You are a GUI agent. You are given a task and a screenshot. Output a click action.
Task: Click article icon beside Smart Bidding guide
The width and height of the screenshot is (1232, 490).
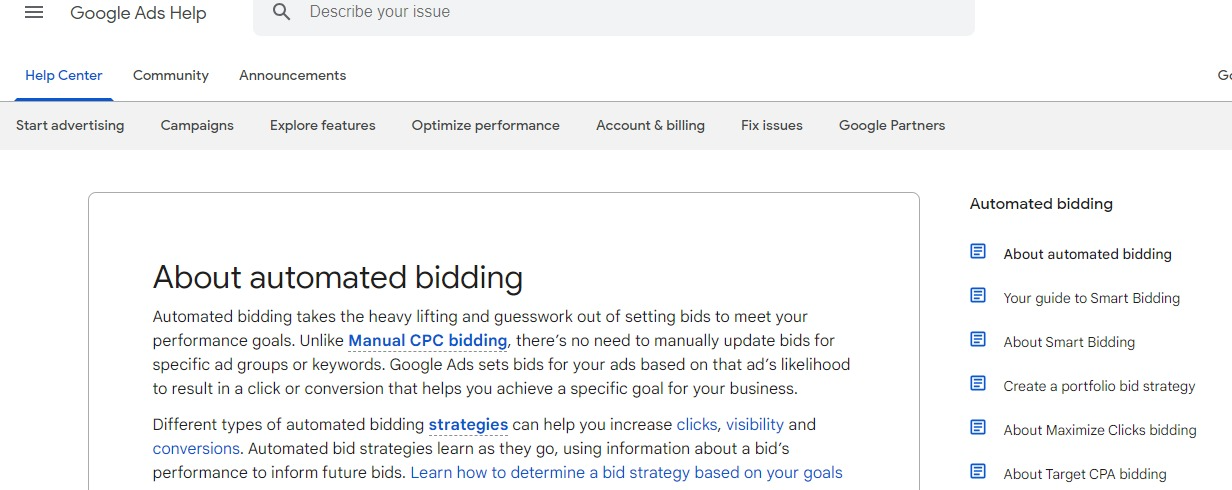978,296
